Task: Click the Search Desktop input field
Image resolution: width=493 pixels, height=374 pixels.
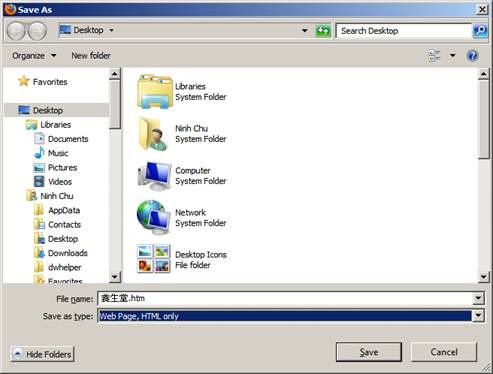Action: (x=404, y=31)
